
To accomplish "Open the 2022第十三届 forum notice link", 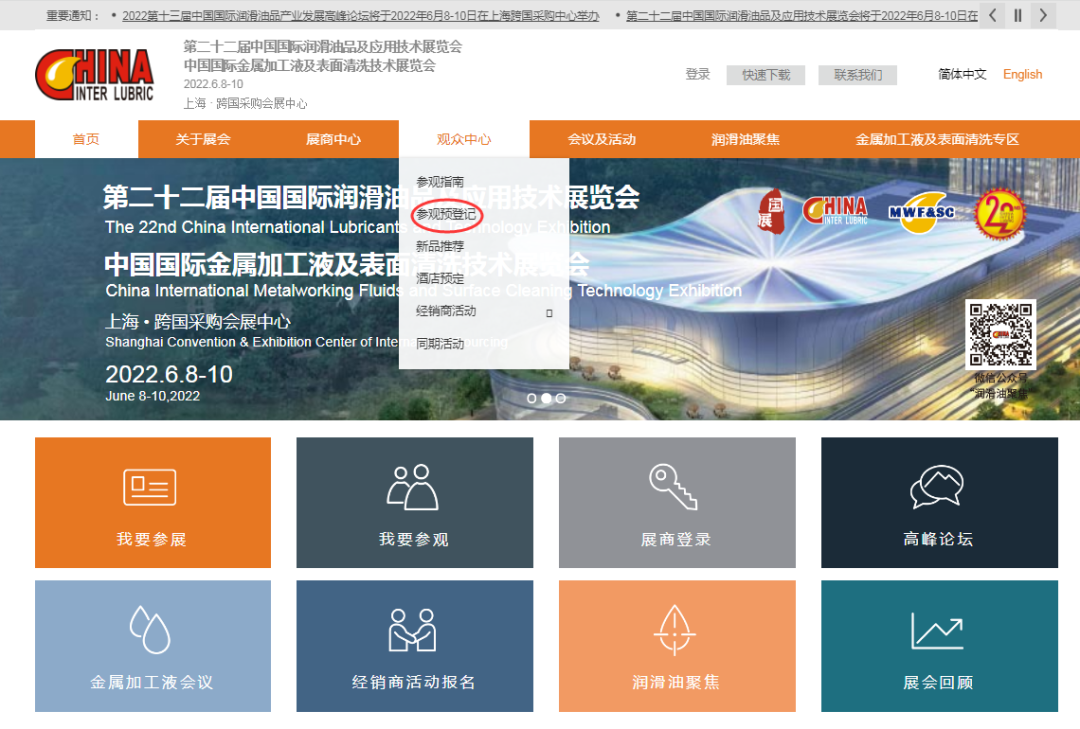I will [361, 16].
